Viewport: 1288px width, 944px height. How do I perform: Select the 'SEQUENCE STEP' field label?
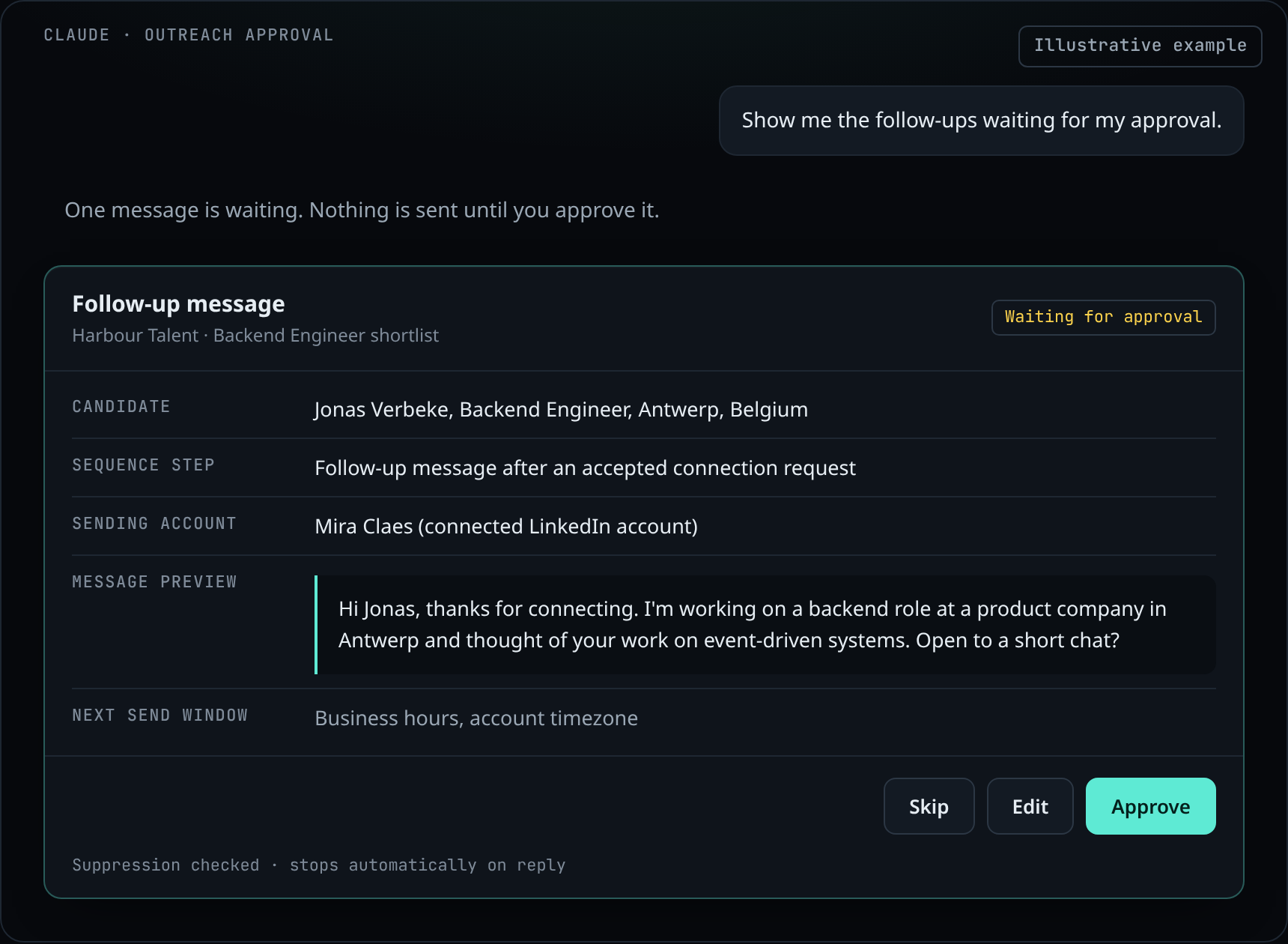[x=144, y=465]
